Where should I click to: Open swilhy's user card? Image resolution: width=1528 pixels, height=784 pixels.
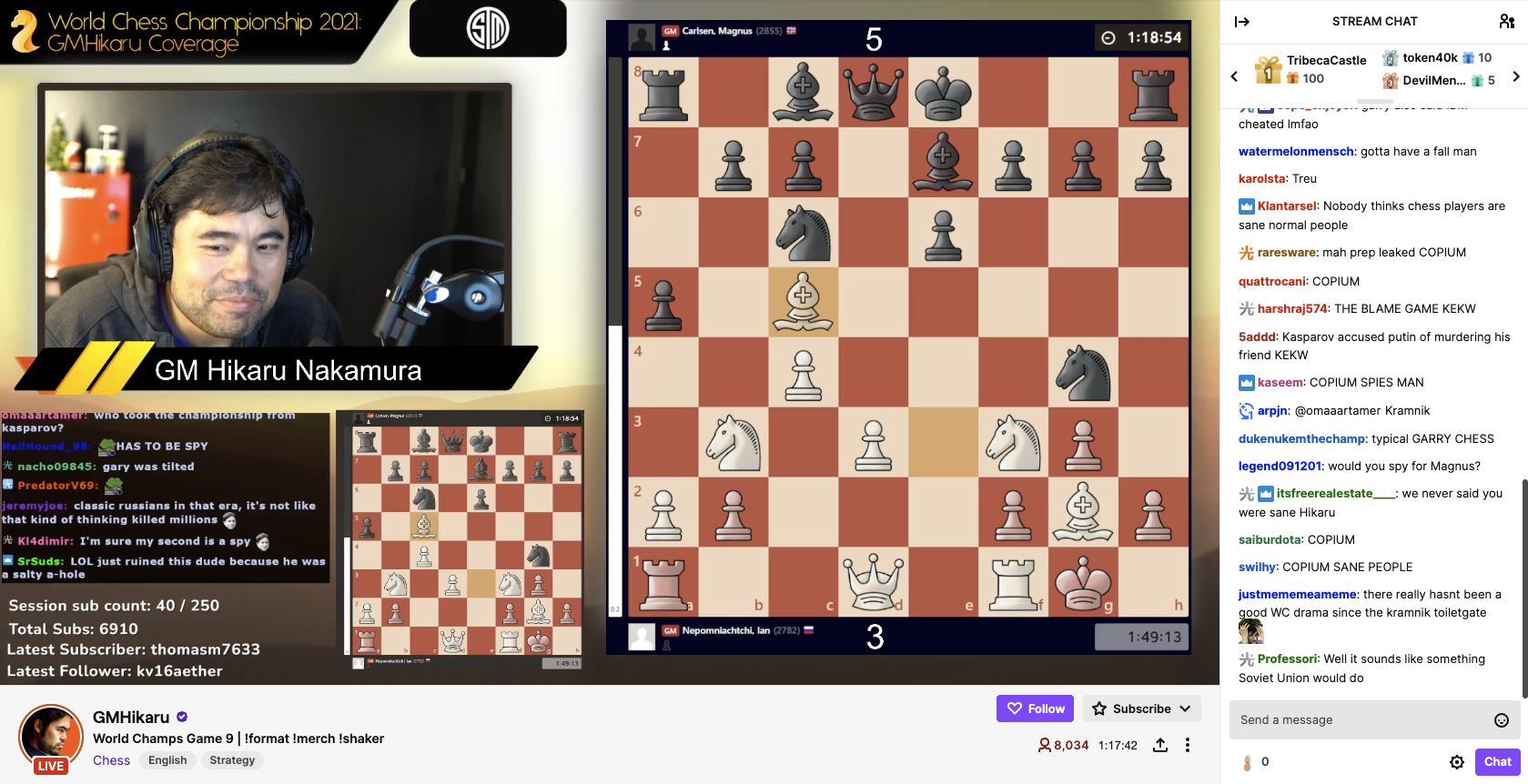1257,568
